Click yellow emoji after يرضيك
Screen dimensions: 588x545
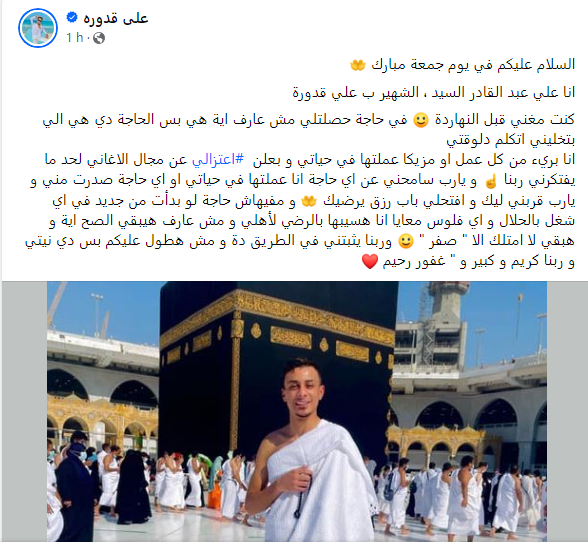(309, 201)
